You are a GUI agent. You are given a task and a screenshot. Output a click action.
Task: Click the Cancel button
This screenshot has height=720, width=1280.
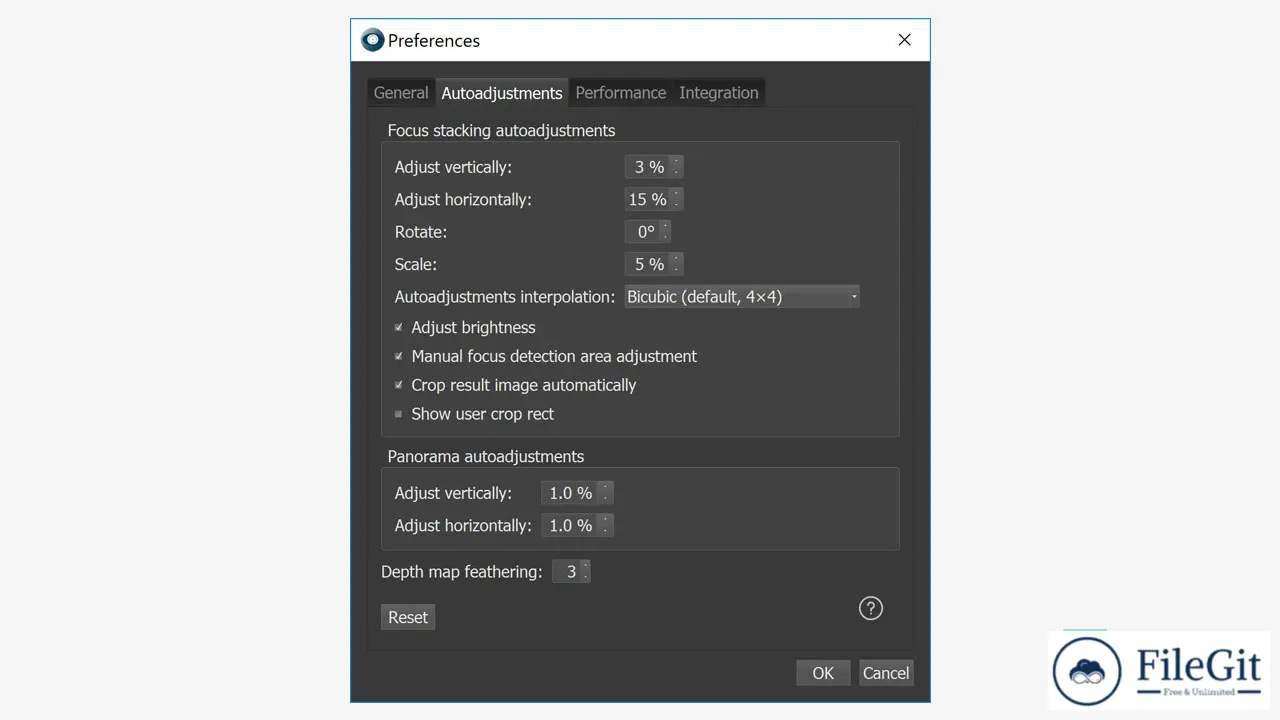pos(886,673)
